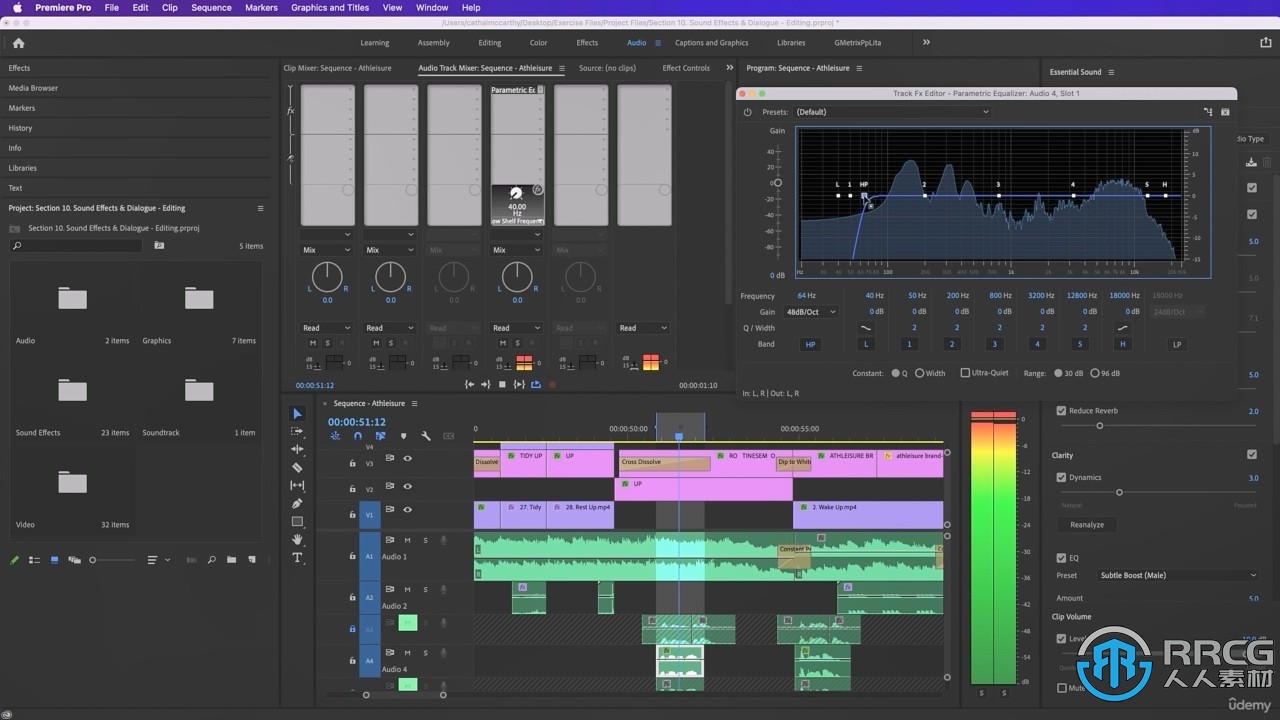Uncheck the Reduce Reverb checkbox

click(x=1061, y=411)
